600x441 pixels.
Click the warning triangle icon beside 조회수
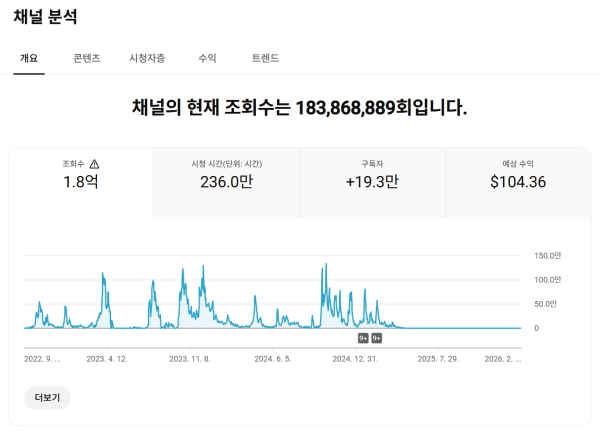point(95,164)
